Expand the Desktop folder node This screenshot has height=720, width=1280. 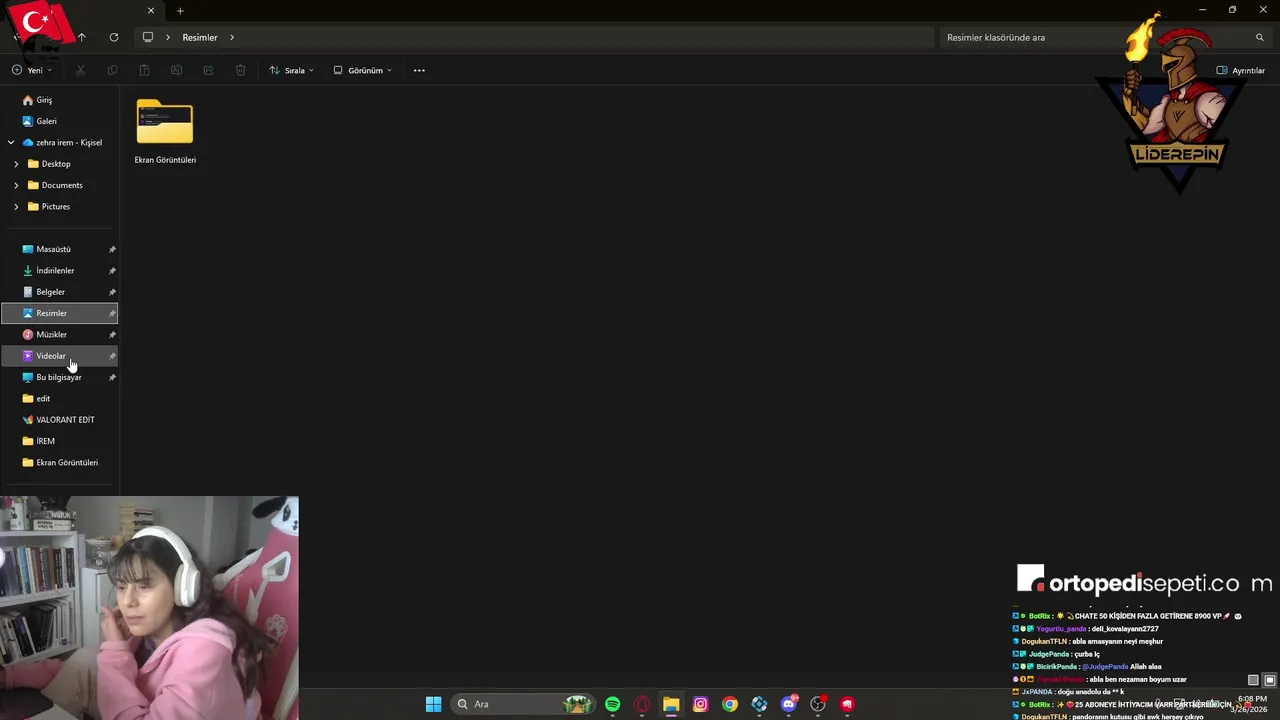click(x=16, y=164)
